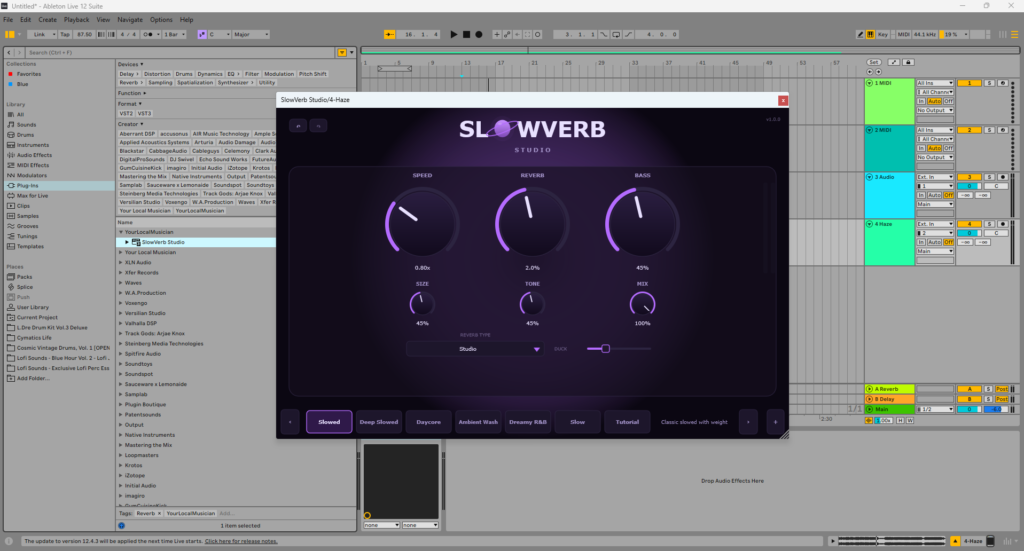
Task: Open the Options menu
Action: coord(161,20)
